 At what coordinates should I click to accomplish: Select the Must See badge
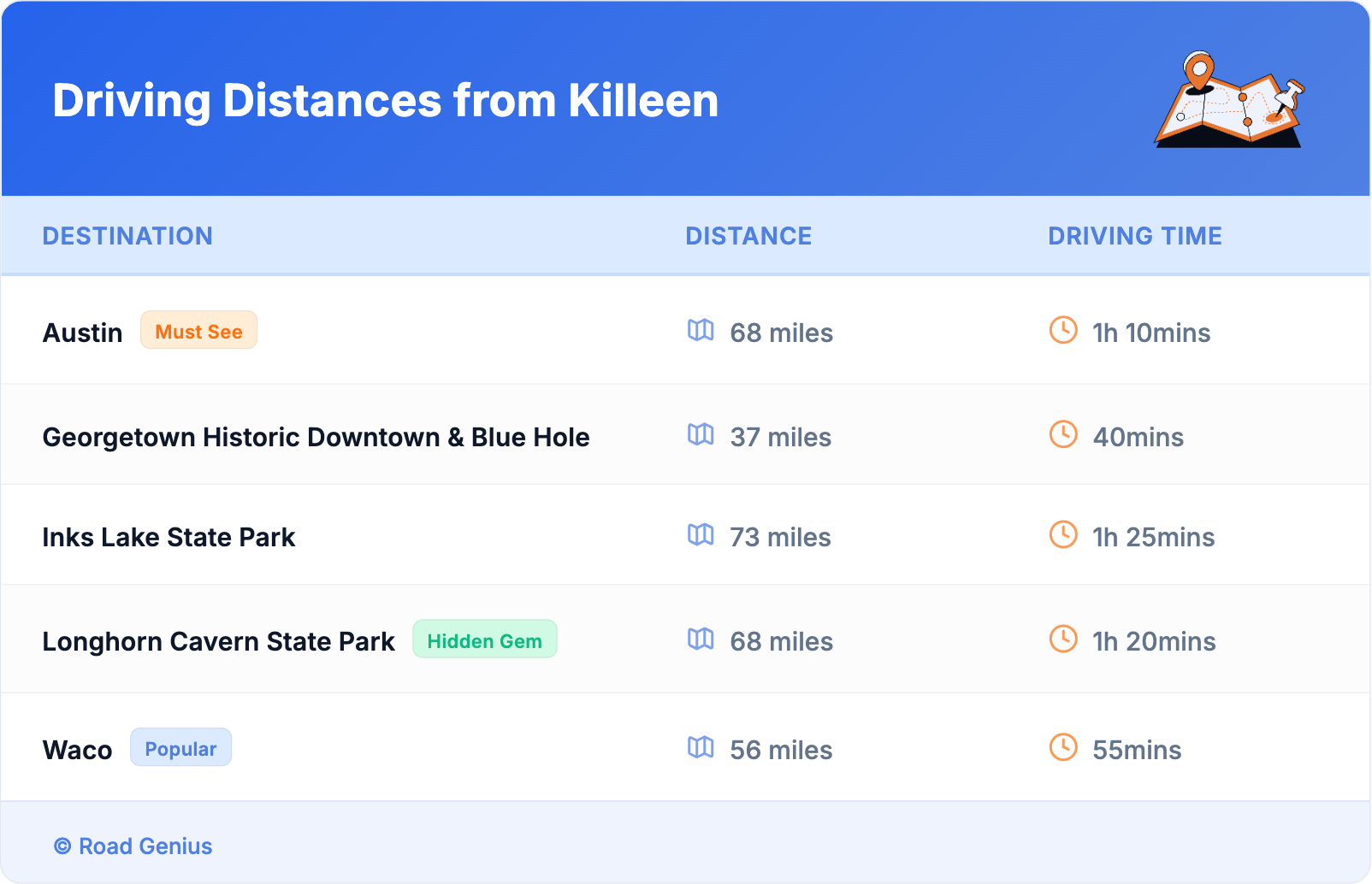click(x=198, y=331)
